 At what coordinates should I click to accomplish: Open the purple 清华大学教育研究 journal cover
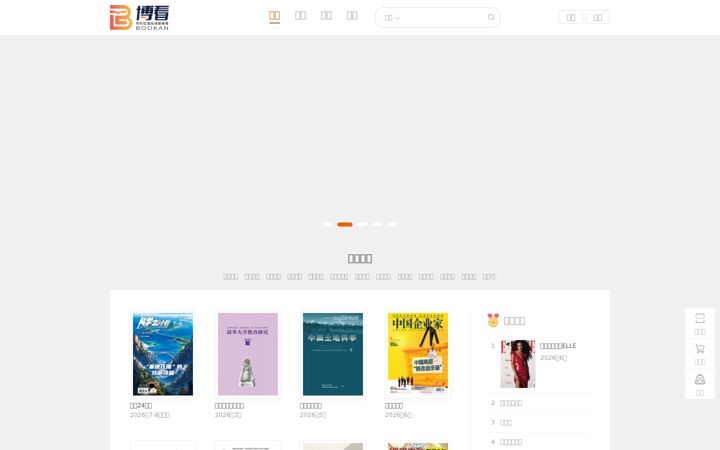click(248, 354)
